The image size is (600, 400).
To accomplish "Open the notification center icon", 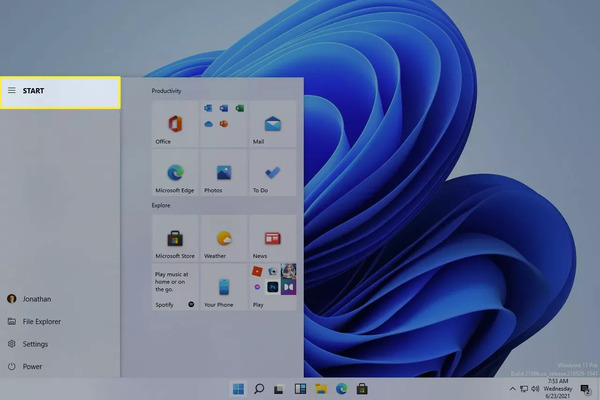I will pyautogui.click(x=585, y=389).
